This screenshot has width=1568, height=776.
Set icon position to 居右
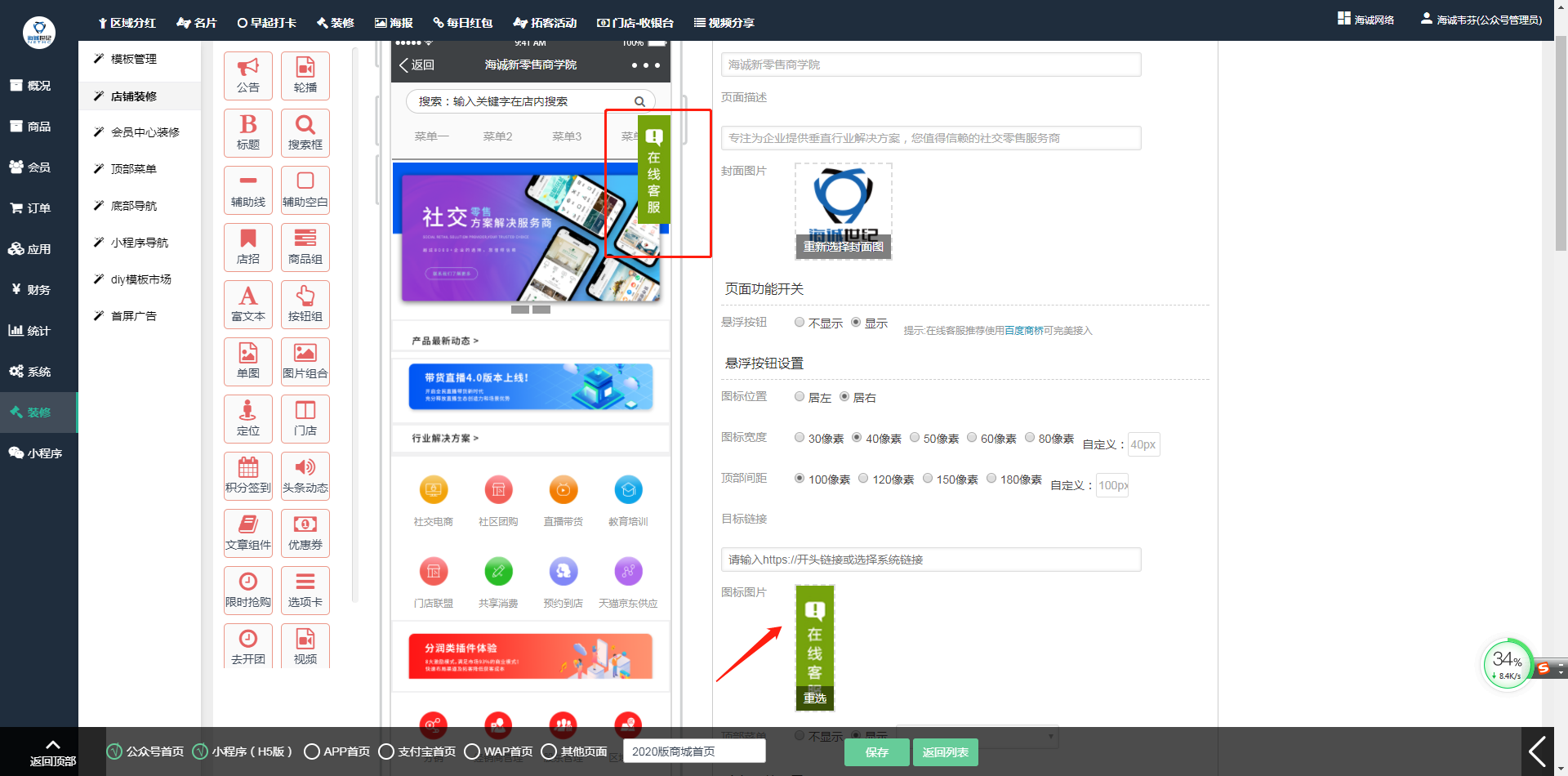click(844, 397)
